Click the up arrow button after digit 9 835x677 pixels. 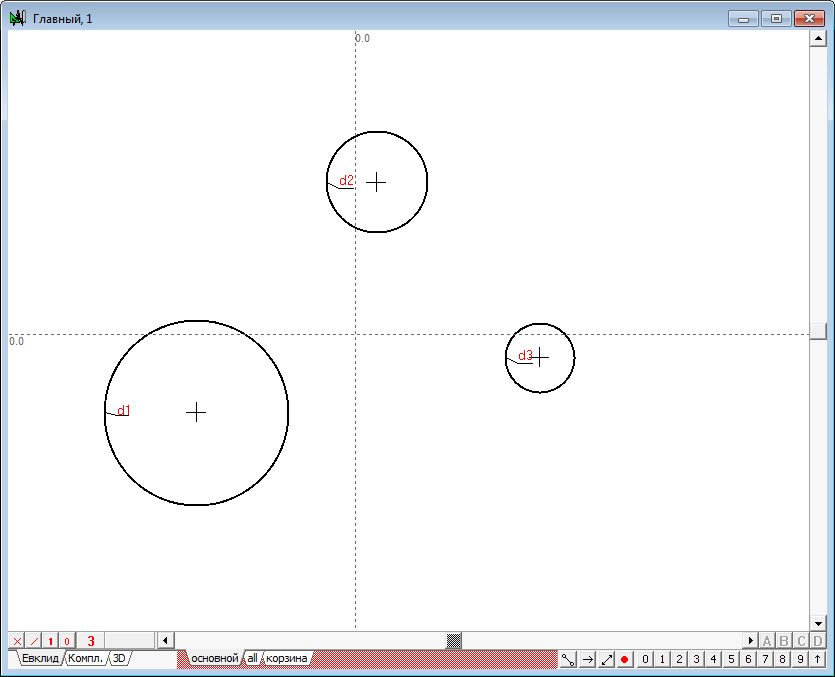(x=817, y=659)
